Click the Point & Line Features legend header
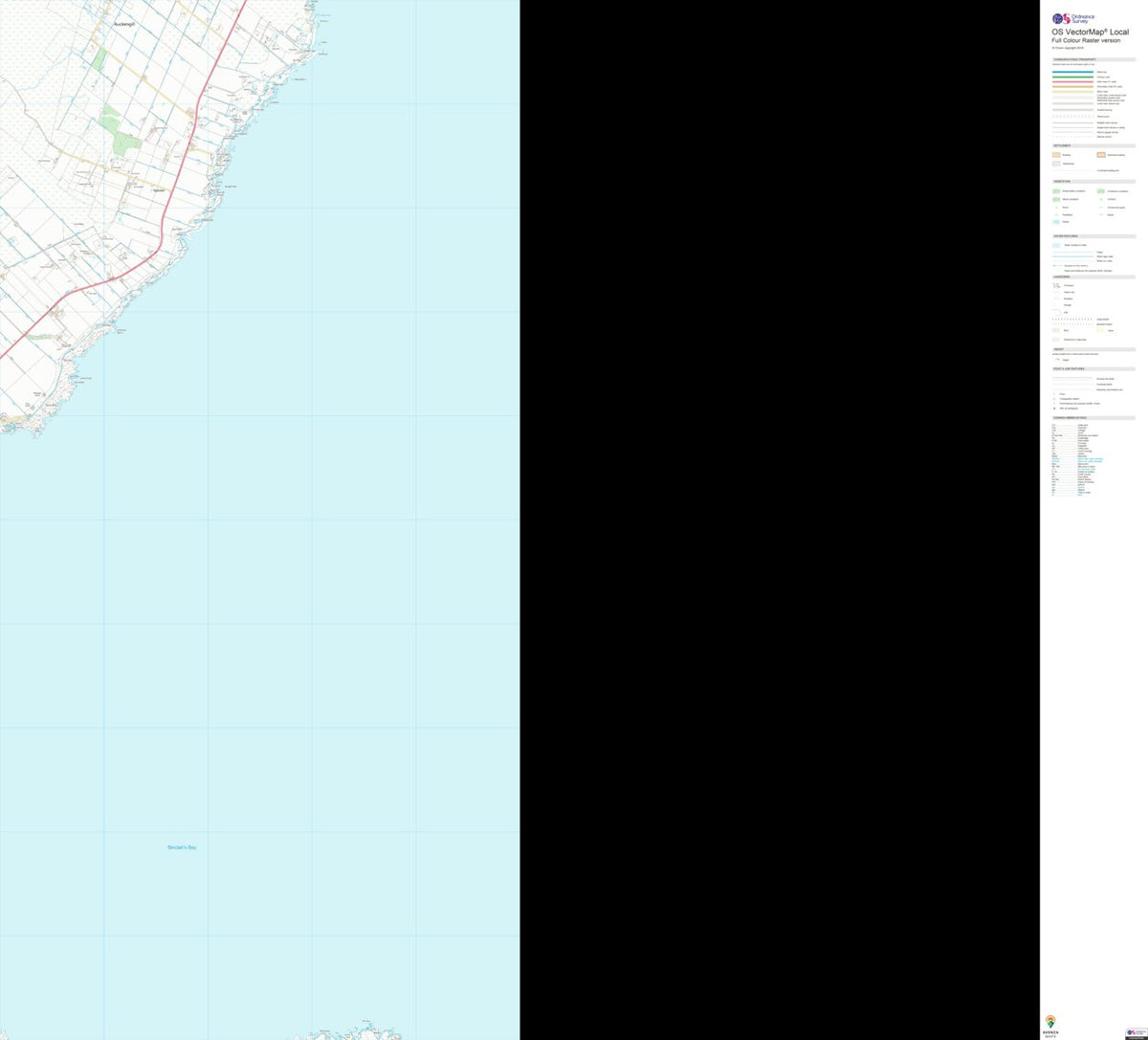Image resolution: width=1148 pixels, height=1040 pixels. click(x=1093, y=369)
